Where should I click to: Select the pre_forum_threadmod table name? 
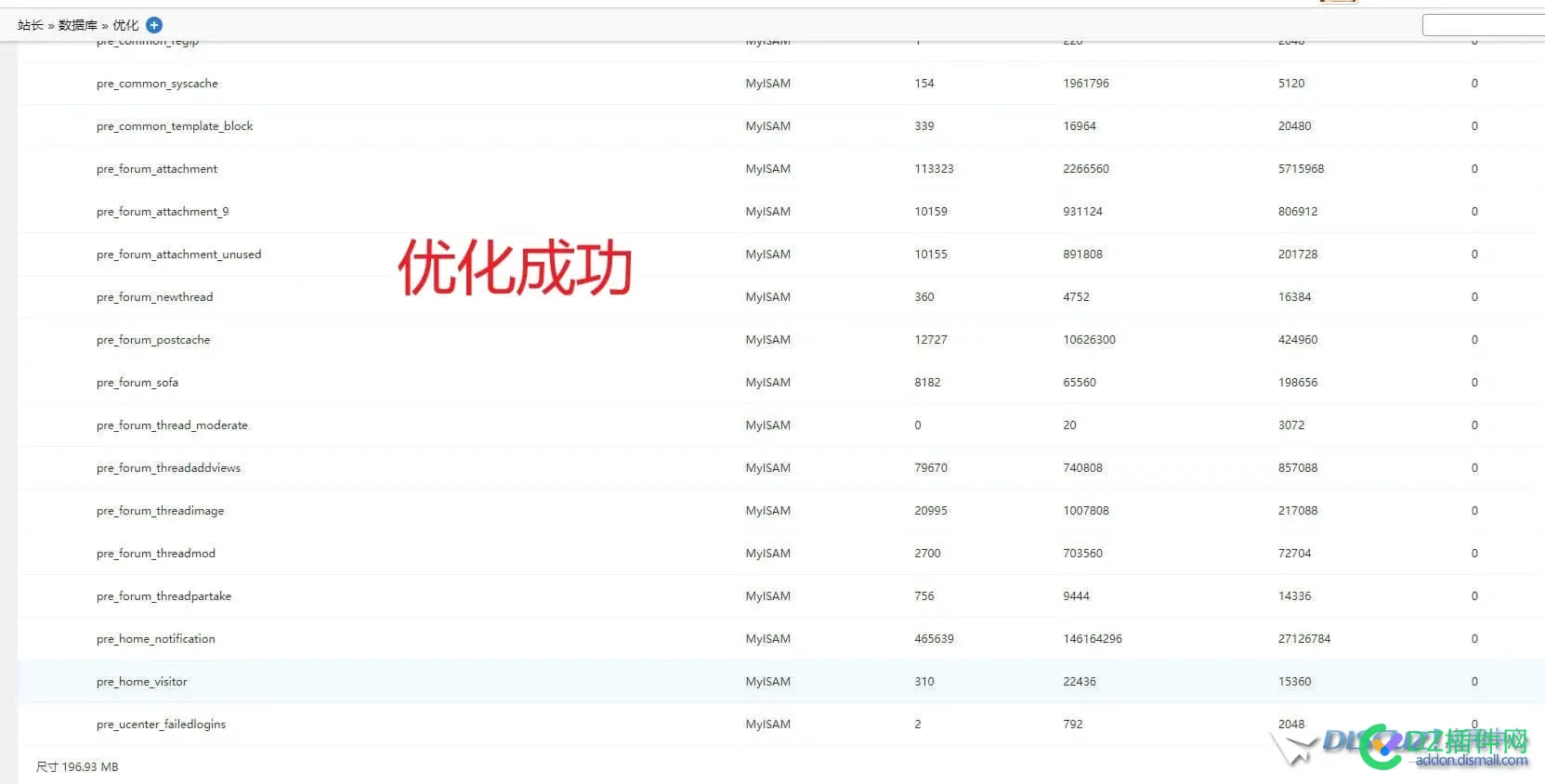coord(156,554)
